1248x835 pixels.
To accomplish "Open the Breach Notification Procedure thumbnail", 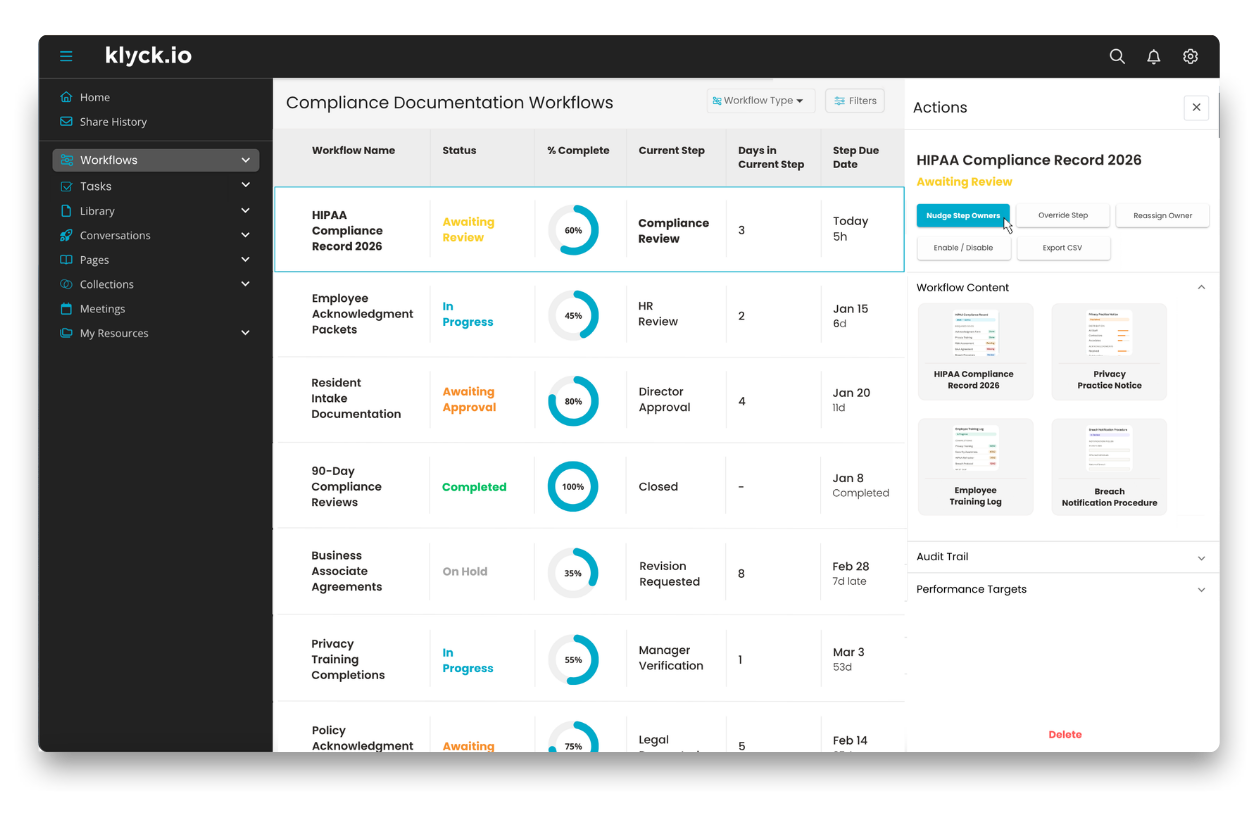I will 1109,467.
